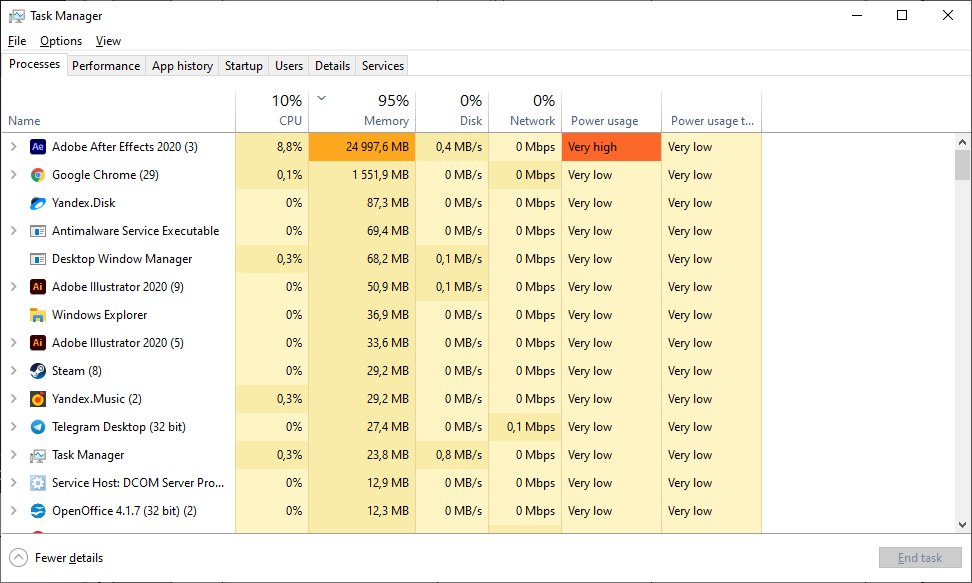Click the Yandex.Disk process icon

[x=38, y=203]
